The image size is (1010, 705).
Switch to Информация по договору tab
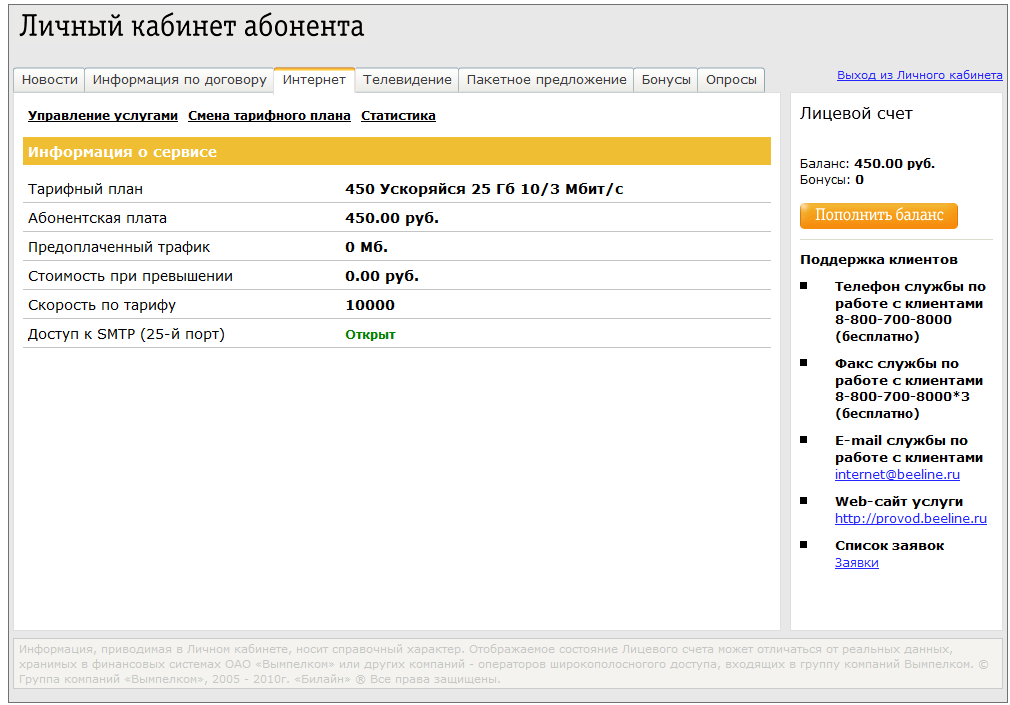click(x=180, y=80)
